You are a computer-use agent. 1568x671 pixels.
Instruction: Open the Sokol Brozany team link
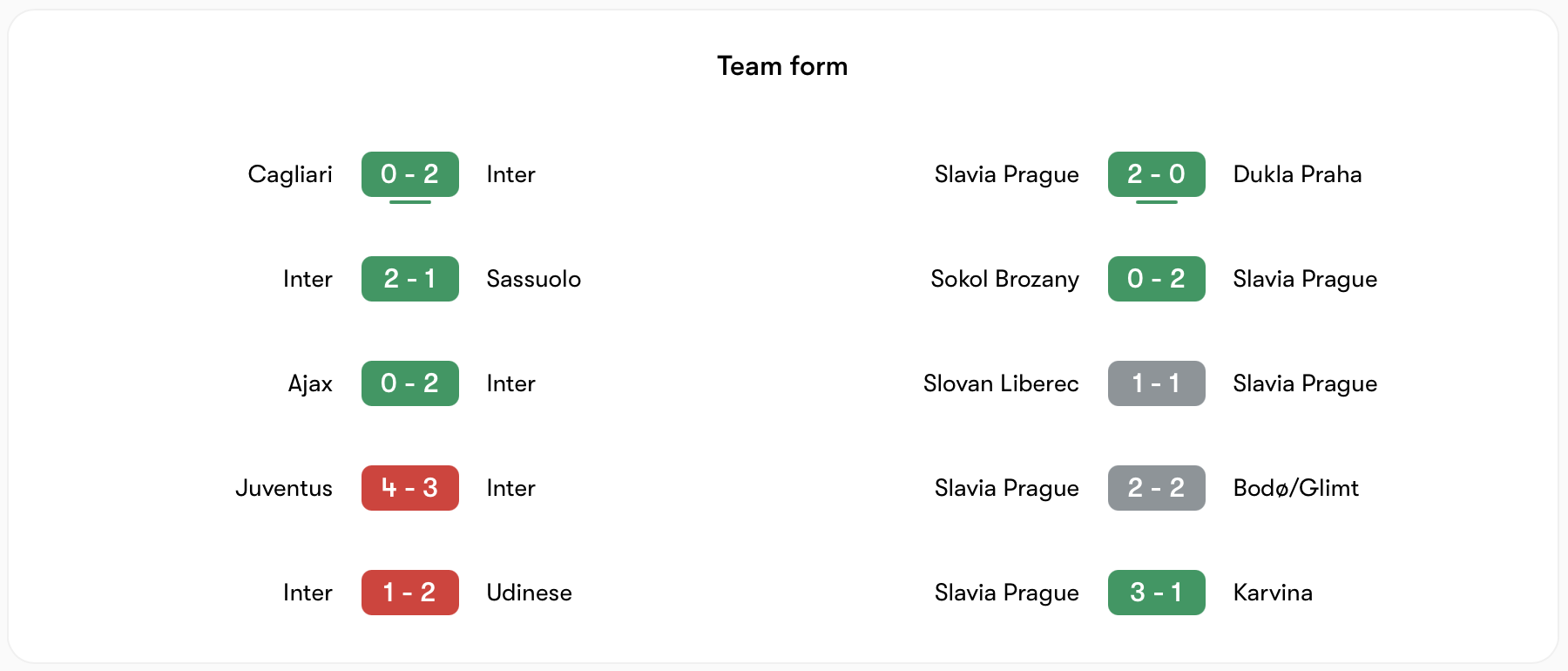1004,279
